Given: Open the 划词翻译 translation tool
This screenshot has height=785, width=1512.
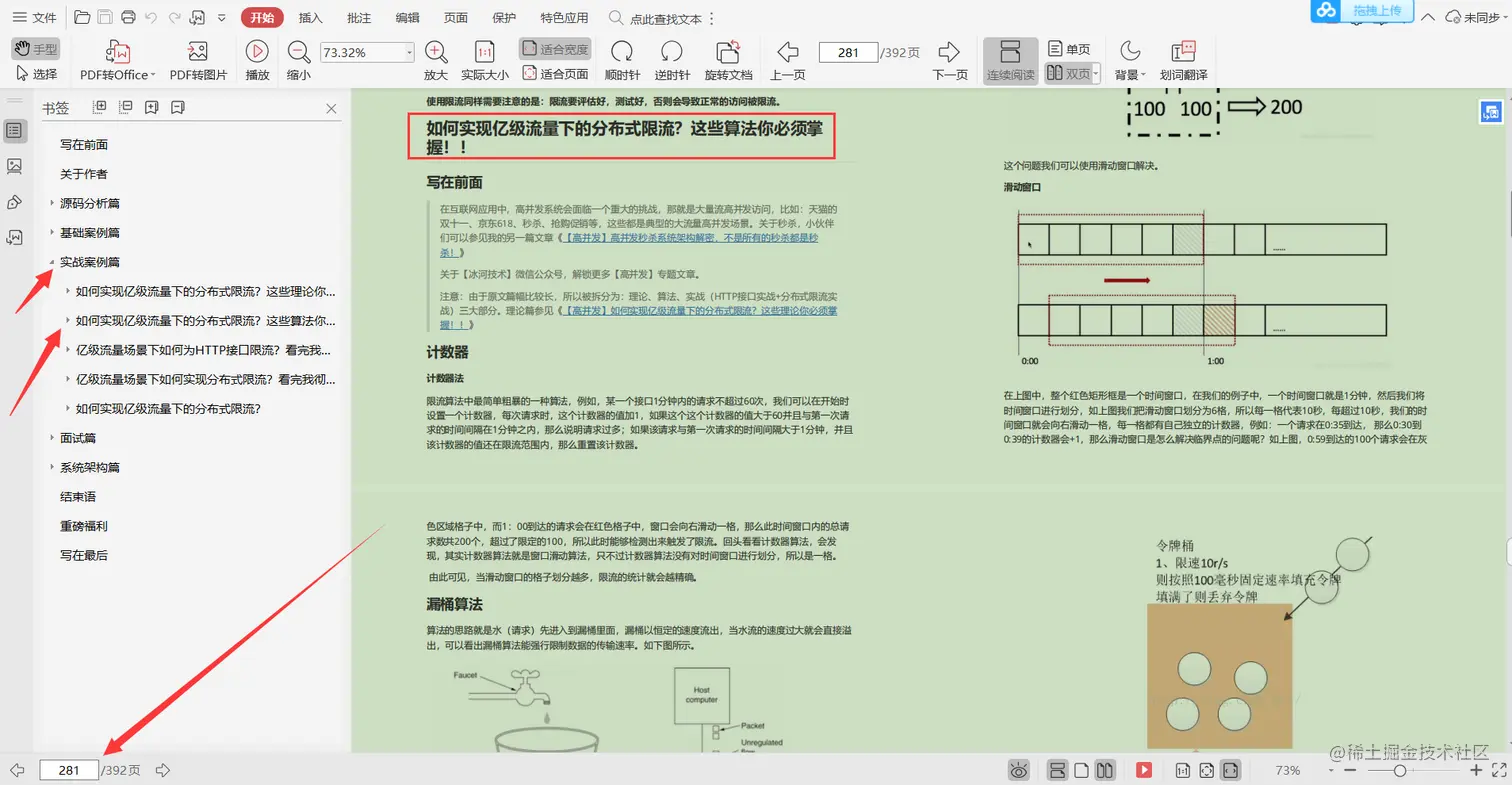Looking at the screenshot, I should [x=1183, y=61].
